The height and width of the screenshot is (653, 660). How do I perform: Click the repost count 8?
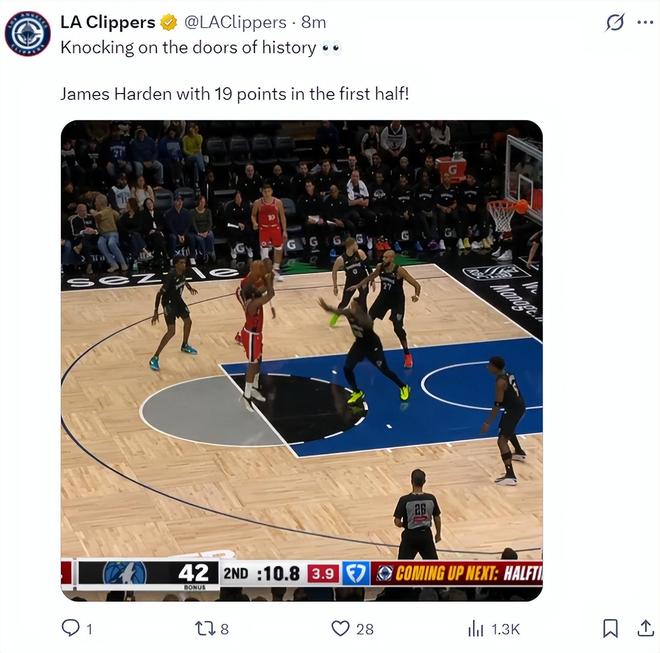[225, 629]
